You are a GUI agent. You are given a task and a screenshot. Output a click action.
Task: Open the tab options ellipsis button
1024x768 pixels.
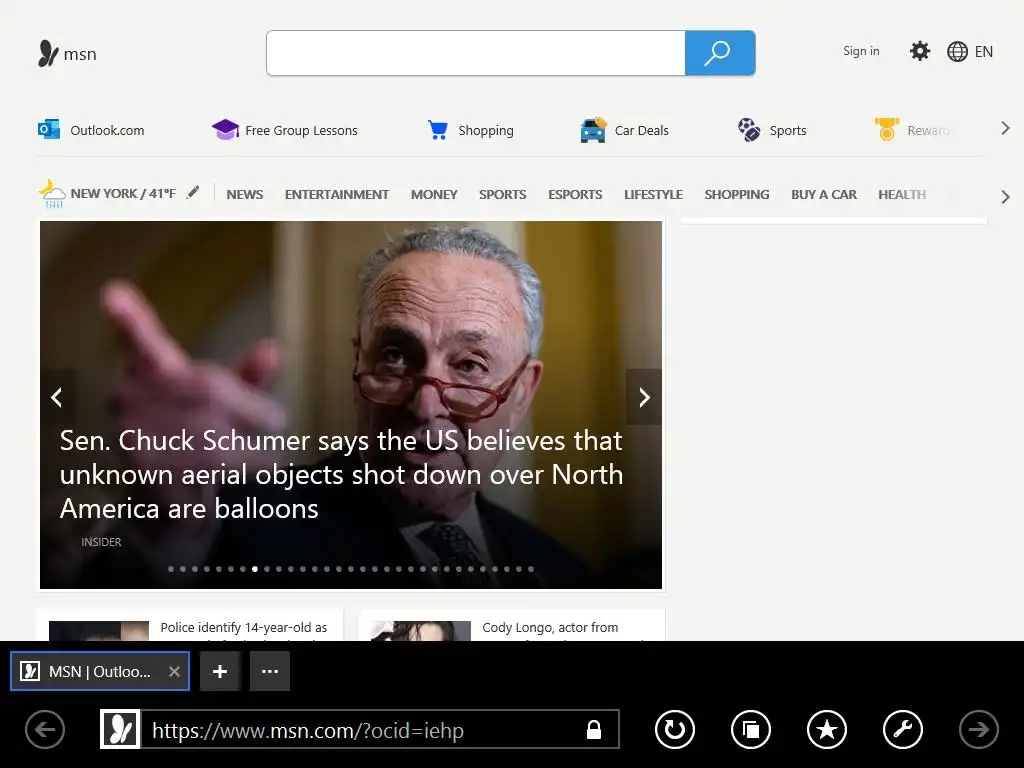coord(270,671)
